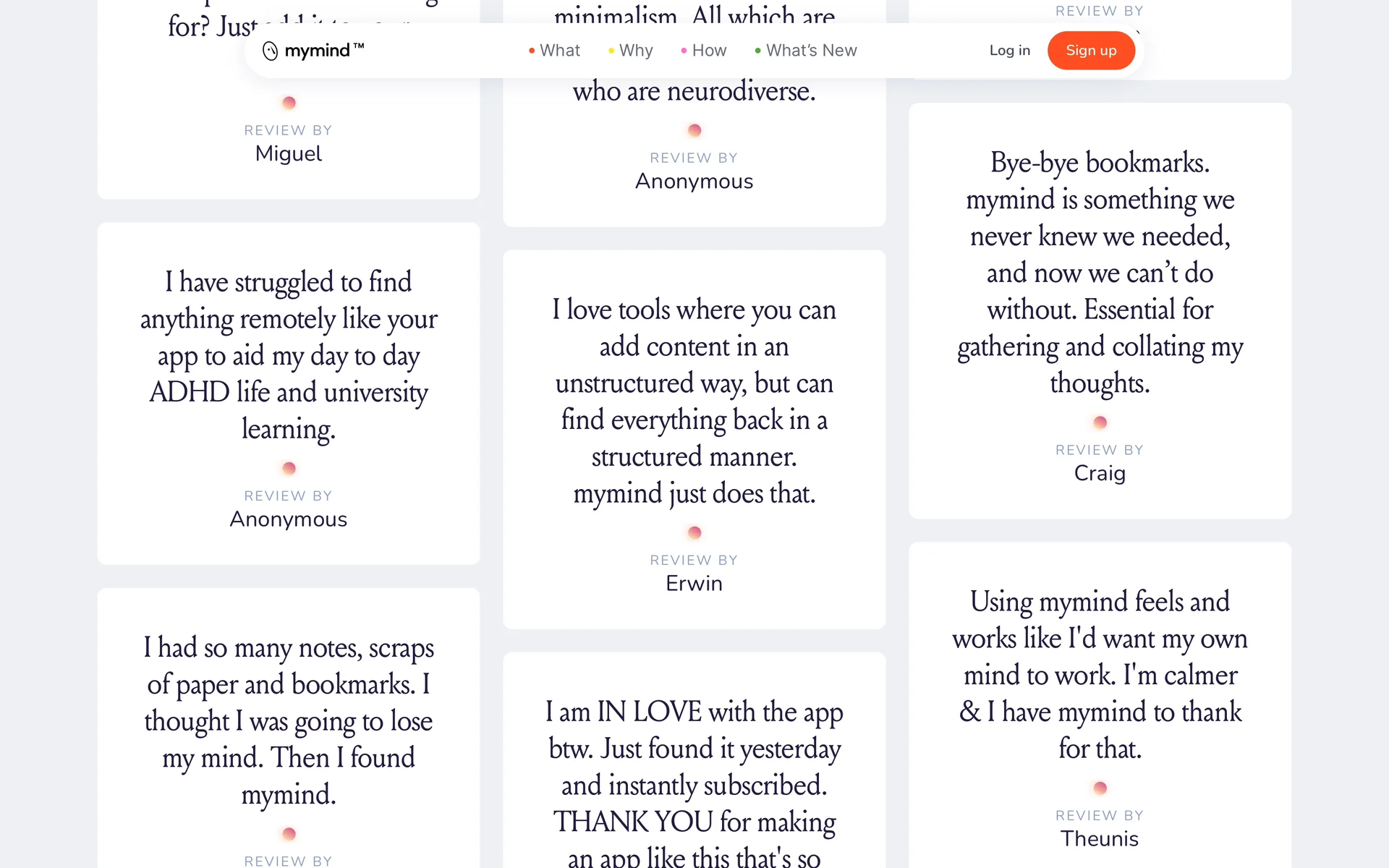
Task: Click the Log in link
Action: (1009, 51)
